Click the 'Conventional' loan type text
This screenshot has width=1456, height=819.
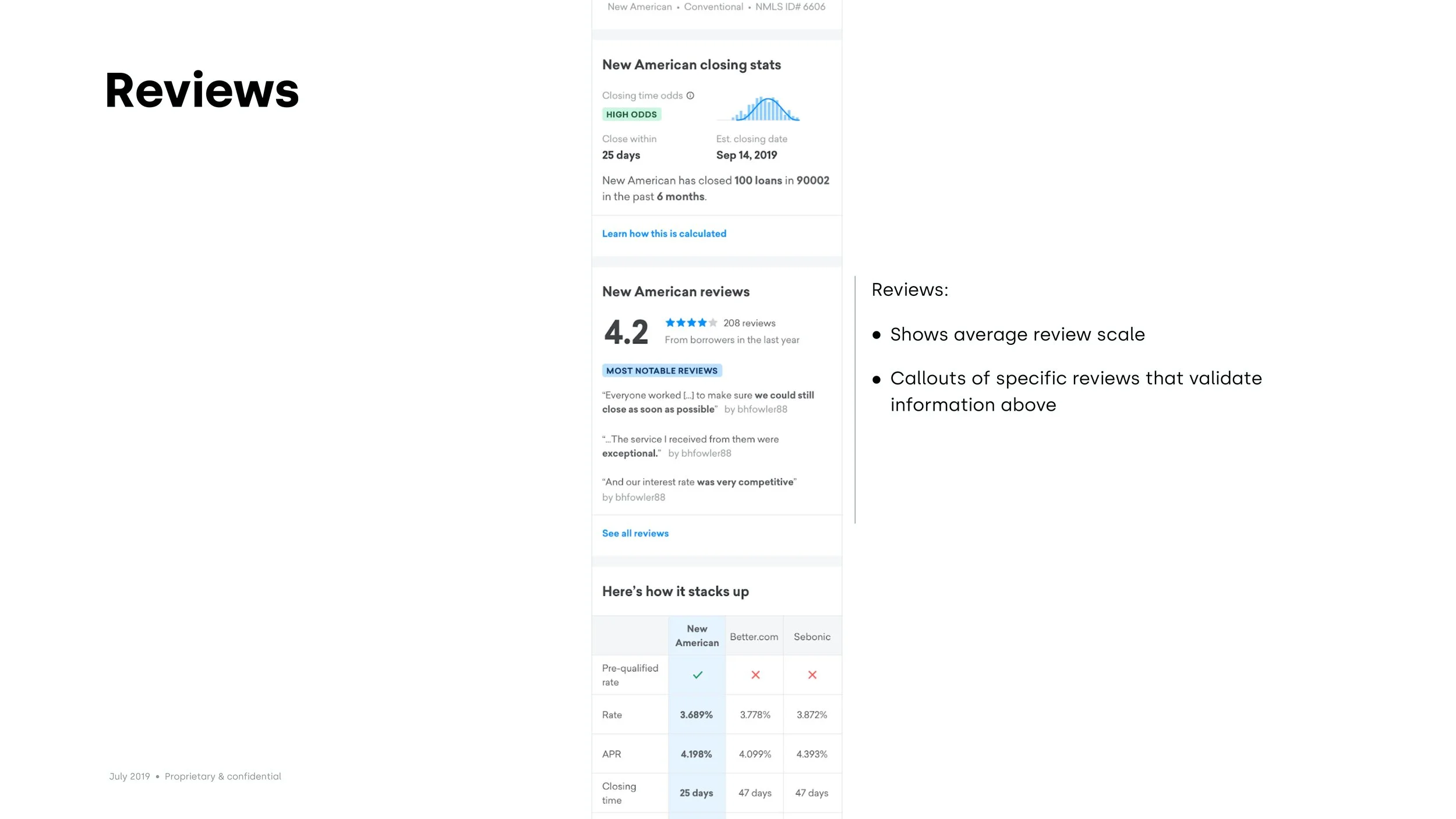point(713,7)
